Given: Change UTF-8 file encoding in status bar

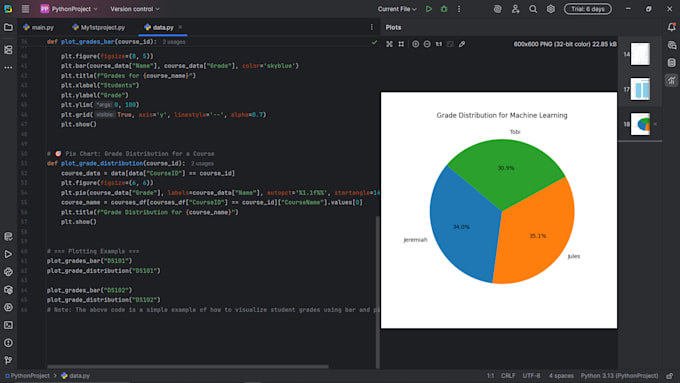Looking at the screenshot, I should 531,376.
